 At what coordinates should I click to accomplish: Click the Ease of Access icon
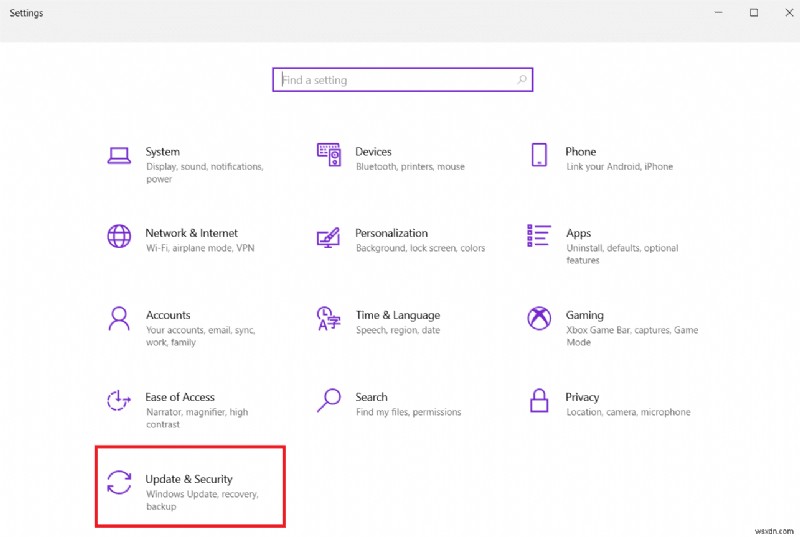[x=119, y=401]
